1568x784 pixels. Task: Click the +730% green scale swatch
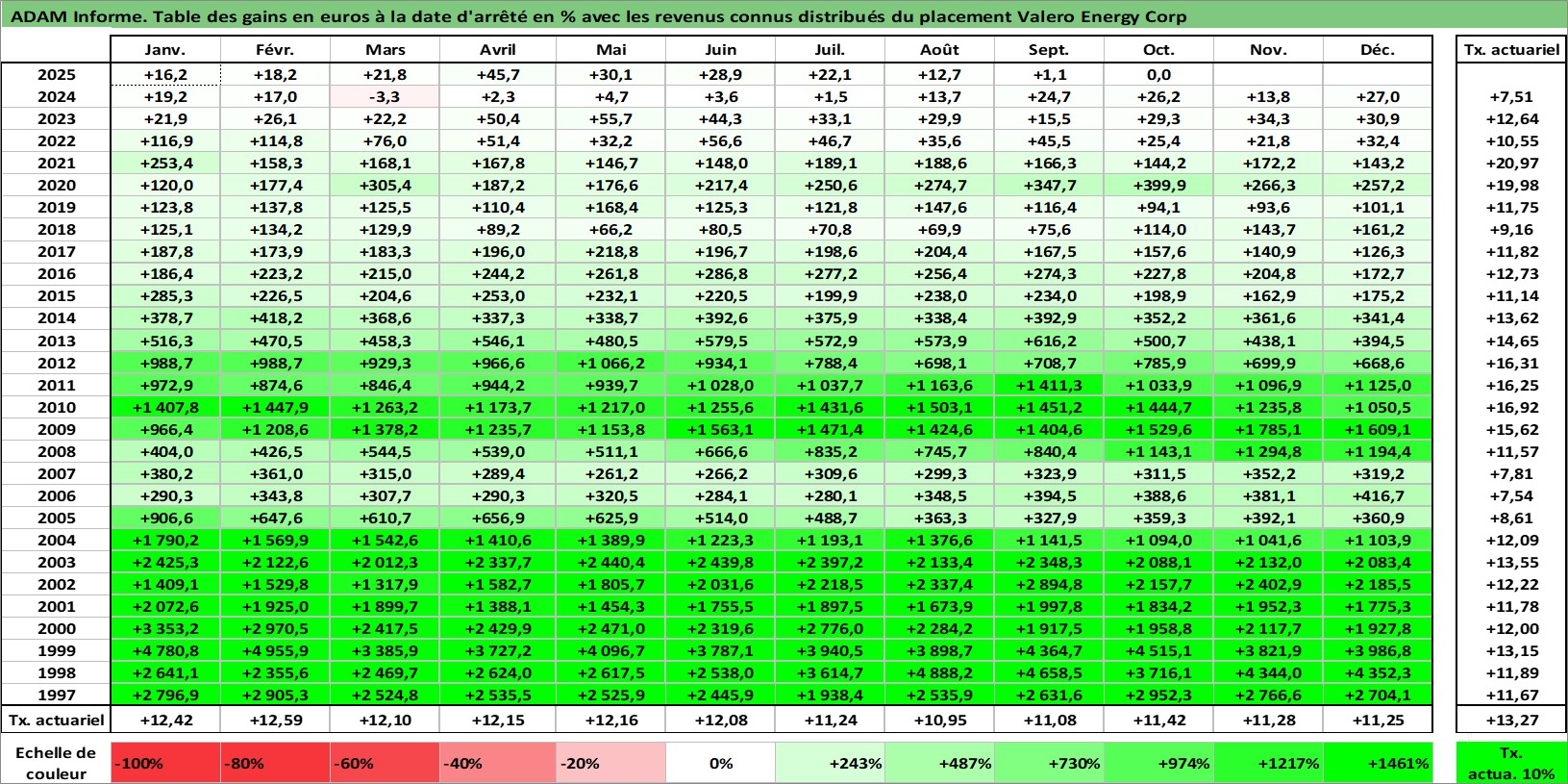1050,763
